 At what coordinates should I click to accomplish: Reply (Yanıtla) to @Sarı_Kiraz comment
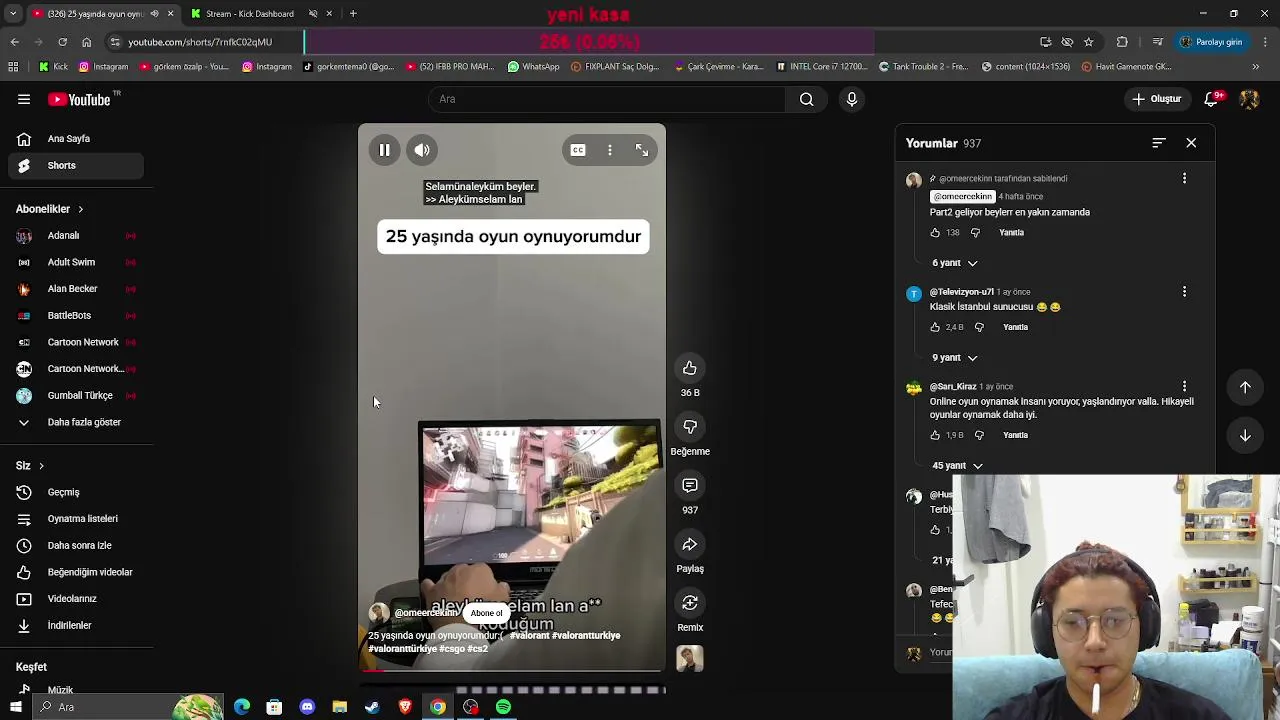(1015, 435)
